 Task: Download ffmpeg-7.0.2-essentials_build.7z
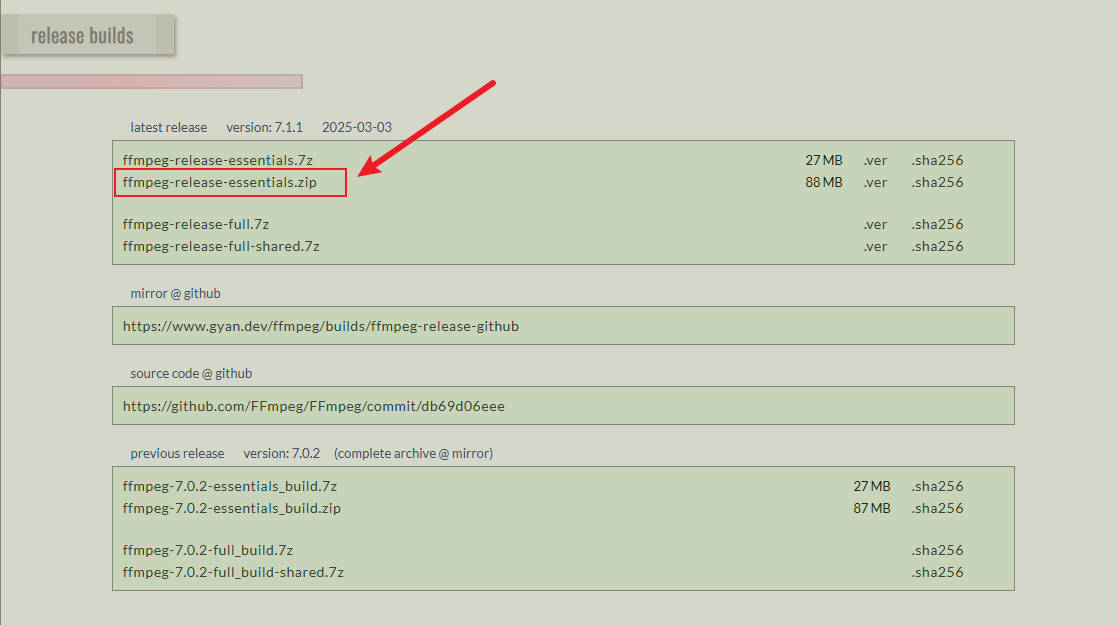pyautogui.click(x=230, y=486)
